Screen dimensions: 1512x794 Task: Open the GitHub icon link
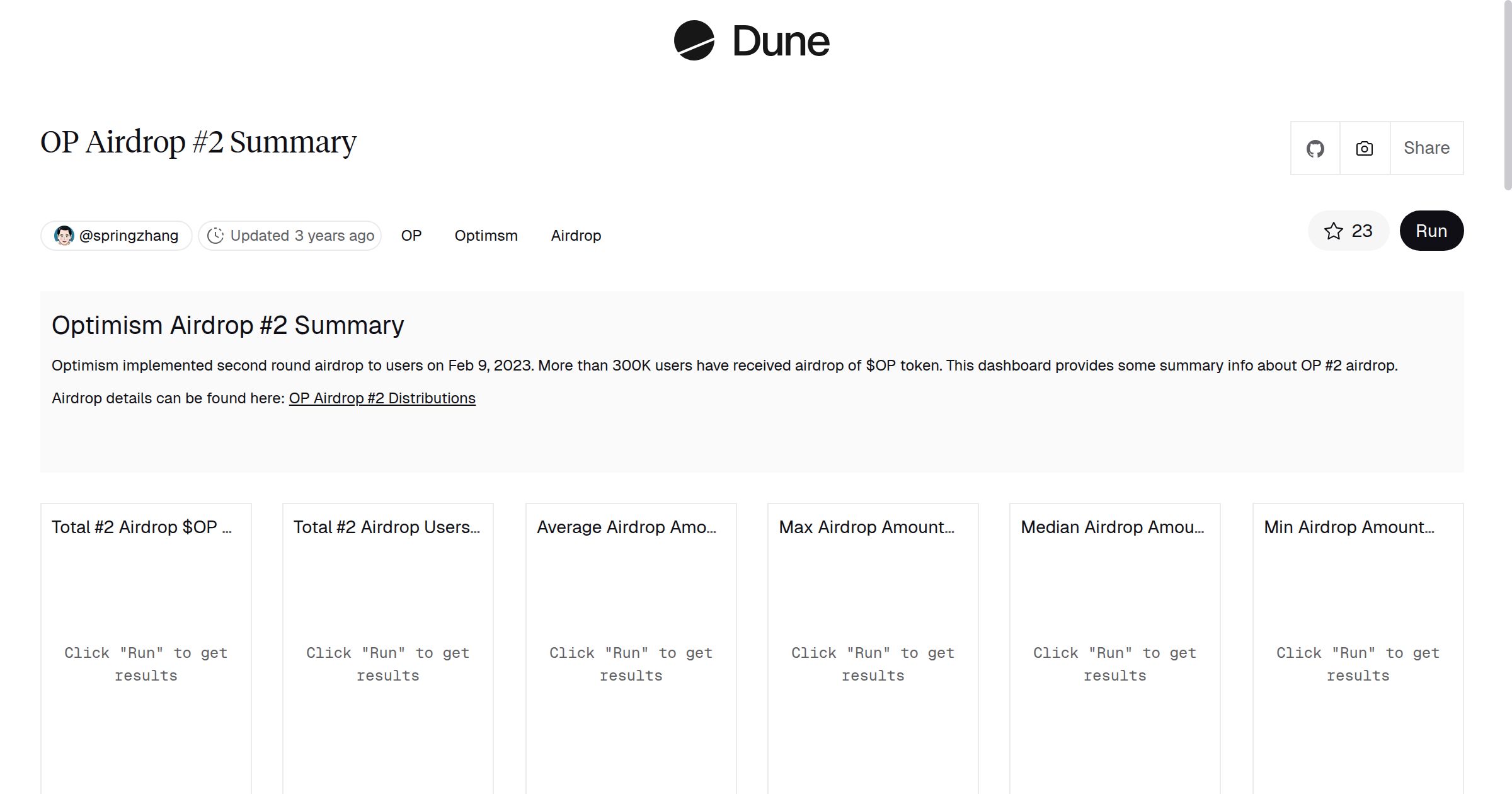[x=1315, y=149]
